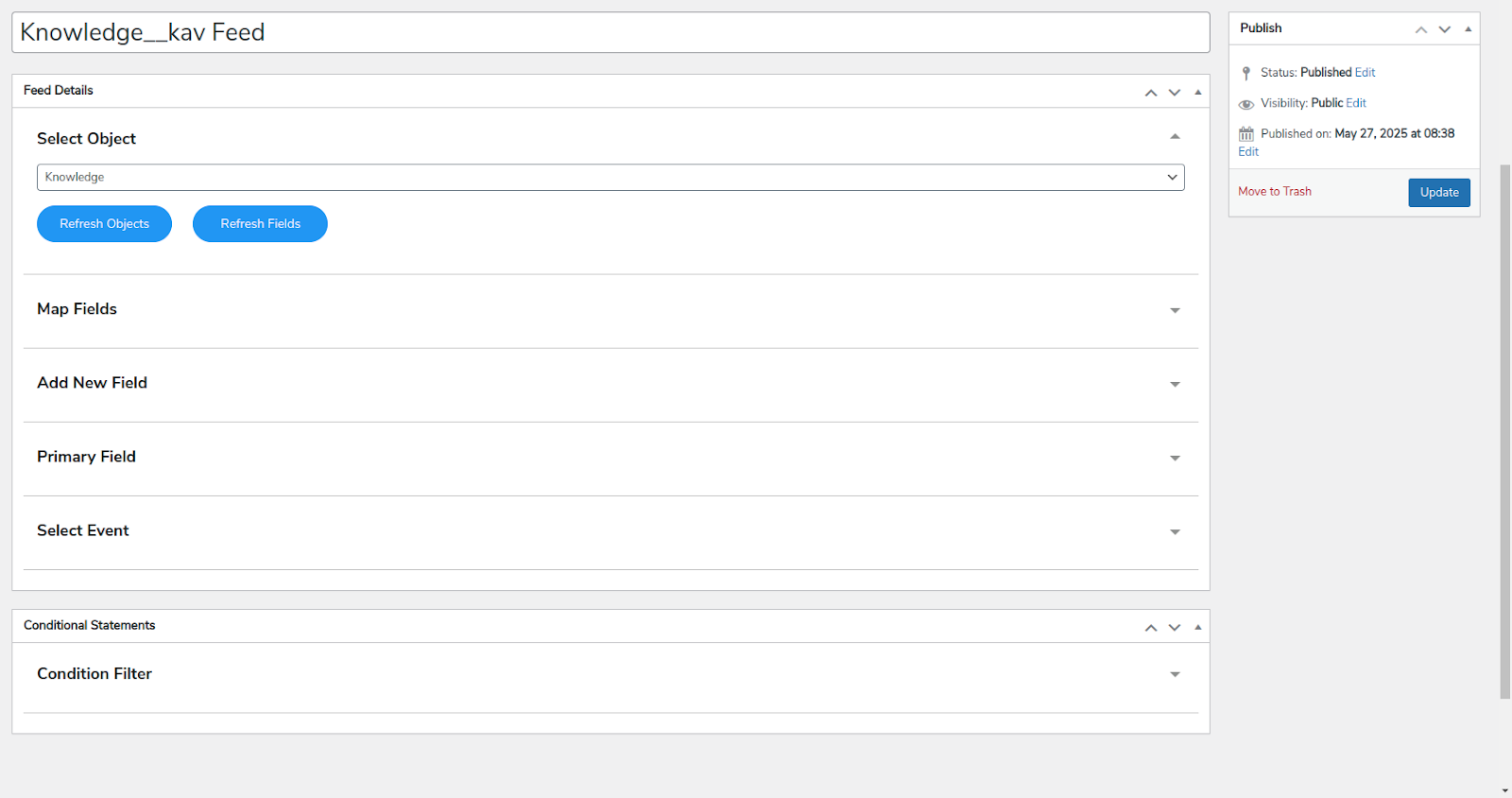Open the Knowledge object dropdown

pos(610,178)
